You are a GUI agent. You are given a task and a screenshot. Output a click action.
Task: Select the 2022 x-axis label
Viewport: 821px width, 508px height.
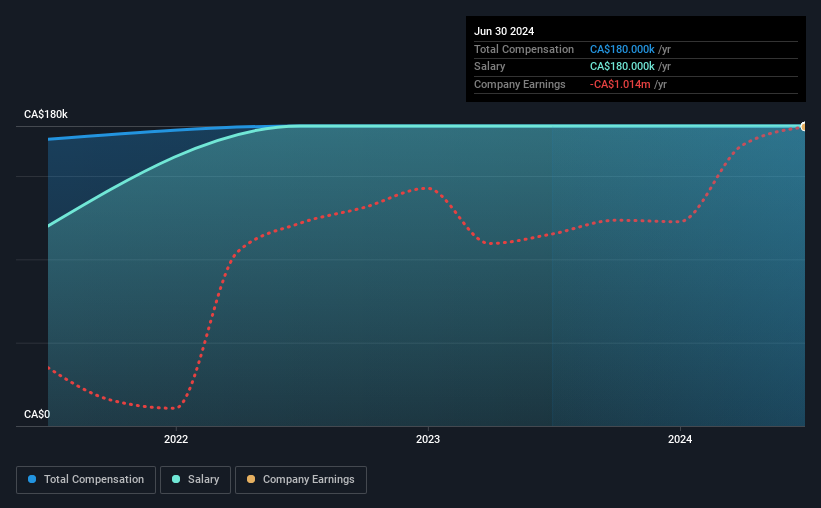[176, 439]
